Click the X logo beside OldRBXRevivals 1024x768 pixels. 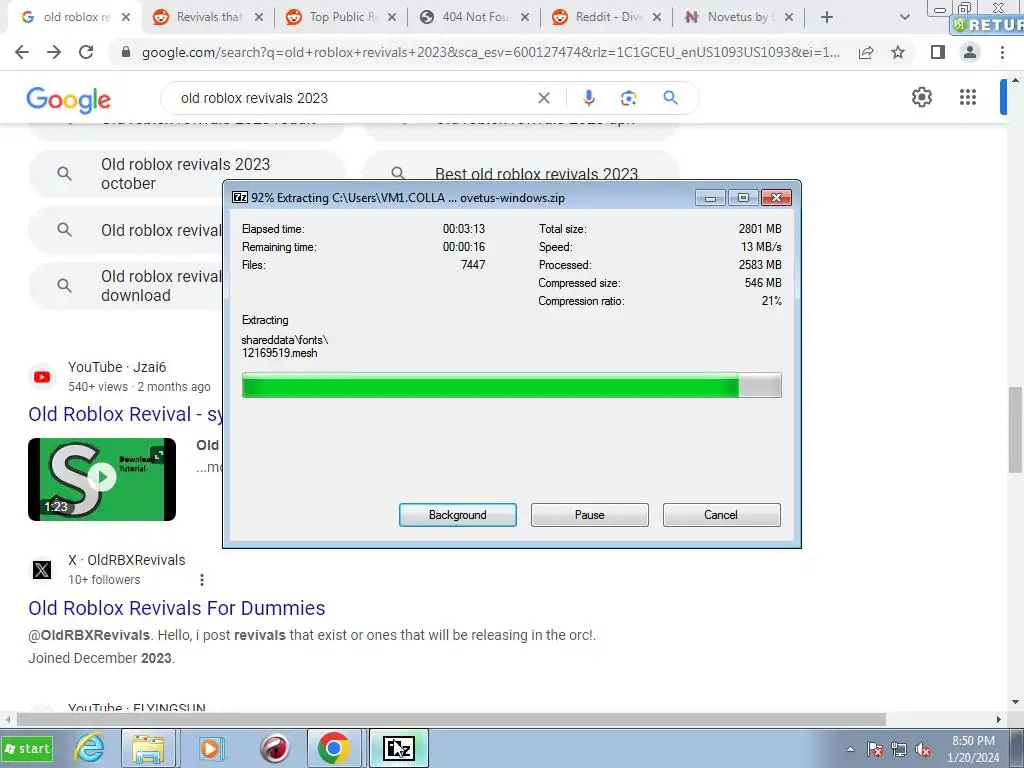[x=42, y=569]
